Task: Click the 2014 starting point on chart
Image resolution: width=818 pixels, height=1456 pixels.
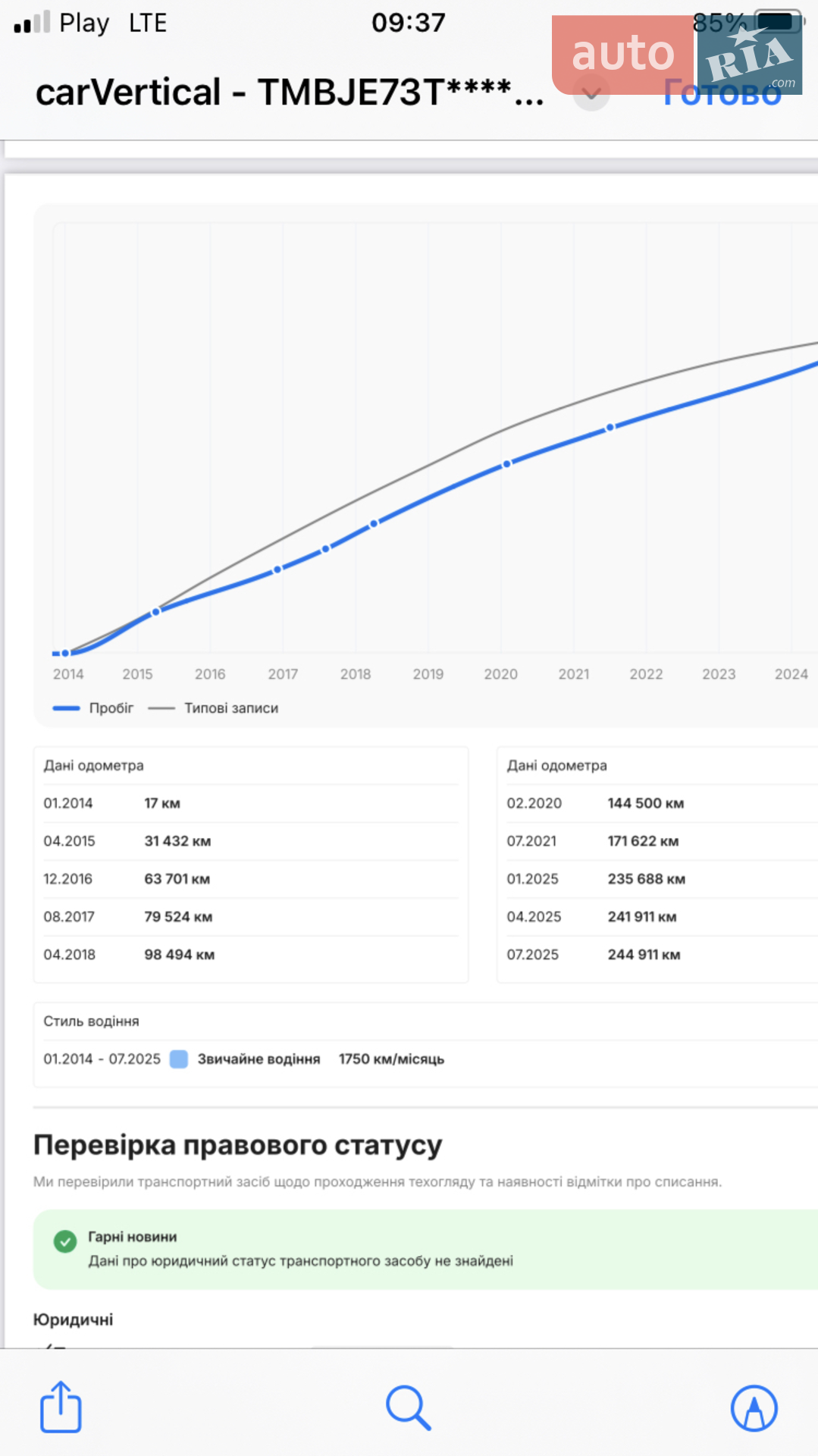Action: coord(65,653)
